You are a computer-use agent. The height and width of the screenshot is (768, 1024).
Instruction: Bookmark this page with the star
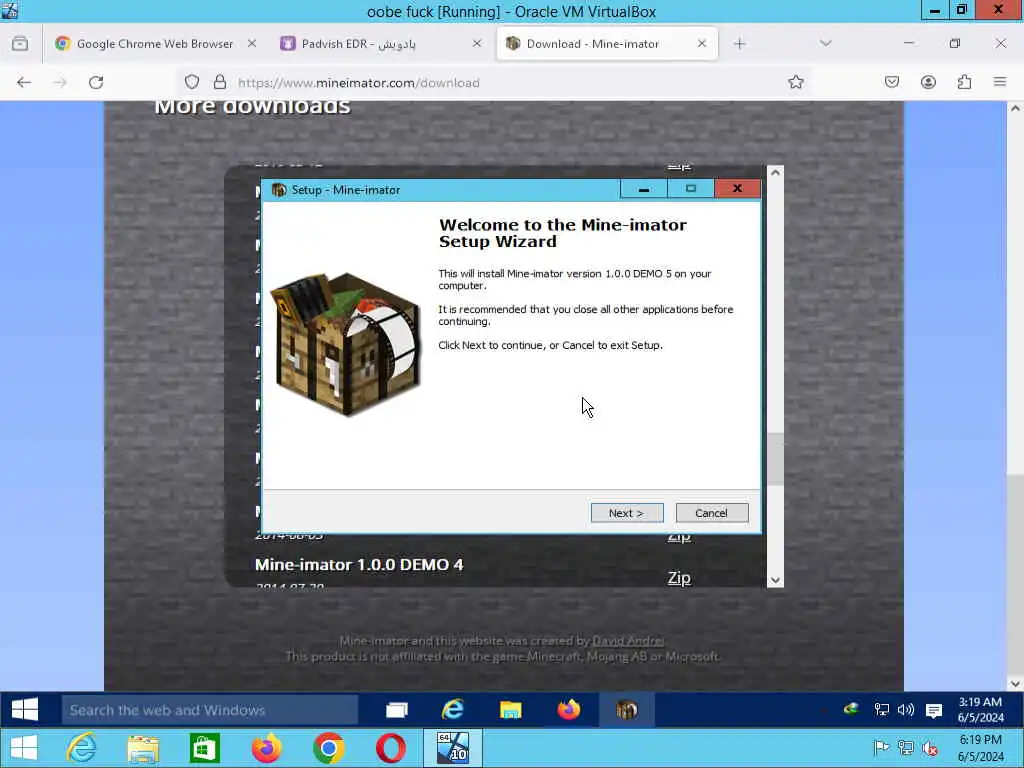[795, 82]
